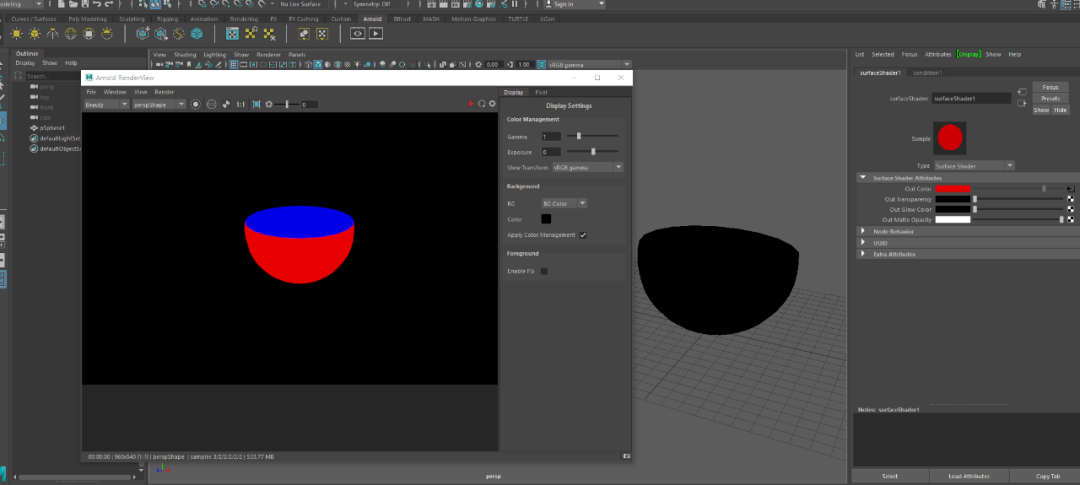Expand the UUID section
The height and width of the screenshot is (485, 1080).
pos(862,242)
